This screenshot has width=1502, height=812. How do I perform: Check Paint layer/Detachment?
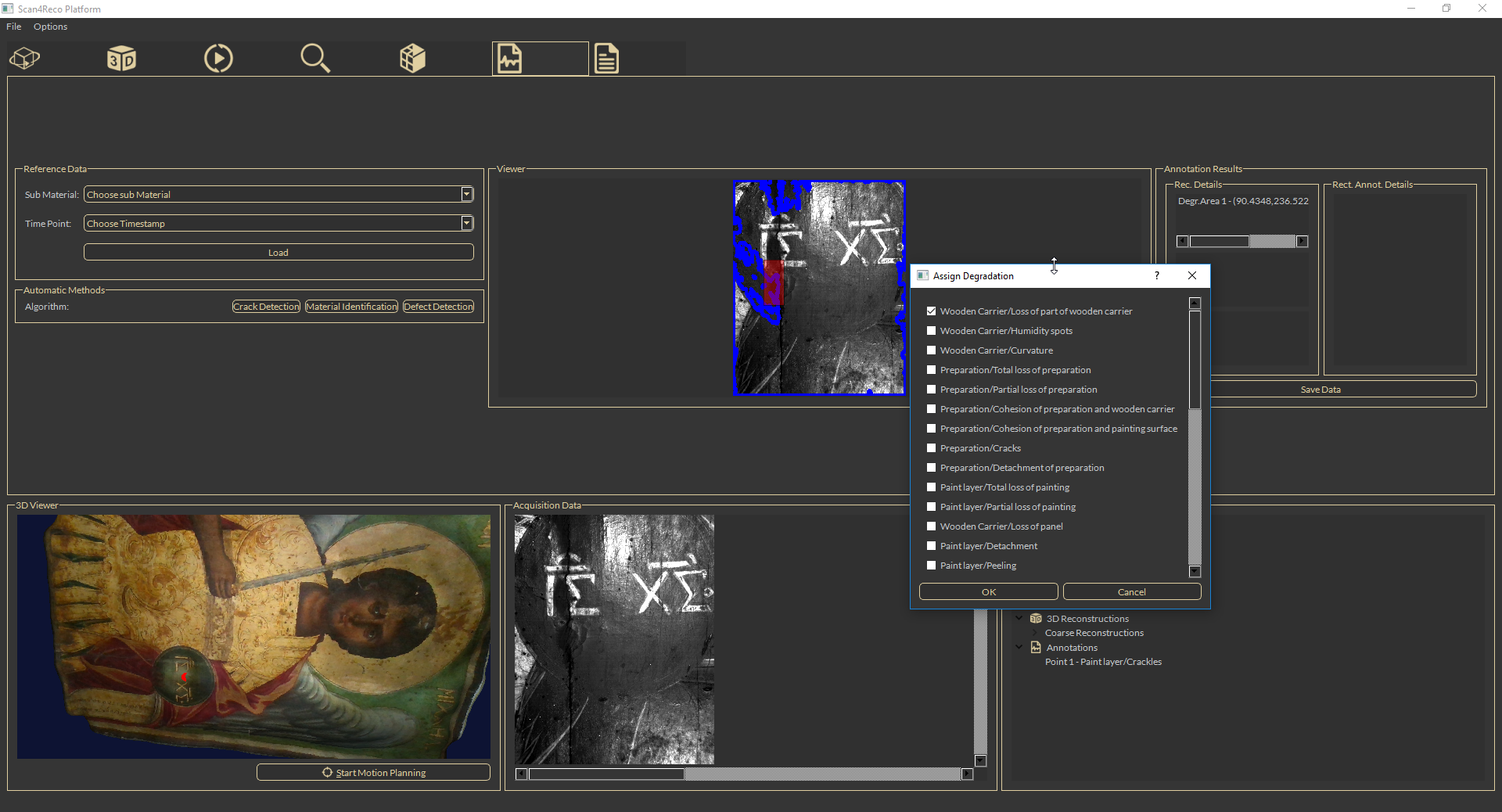tap(931, 546)
